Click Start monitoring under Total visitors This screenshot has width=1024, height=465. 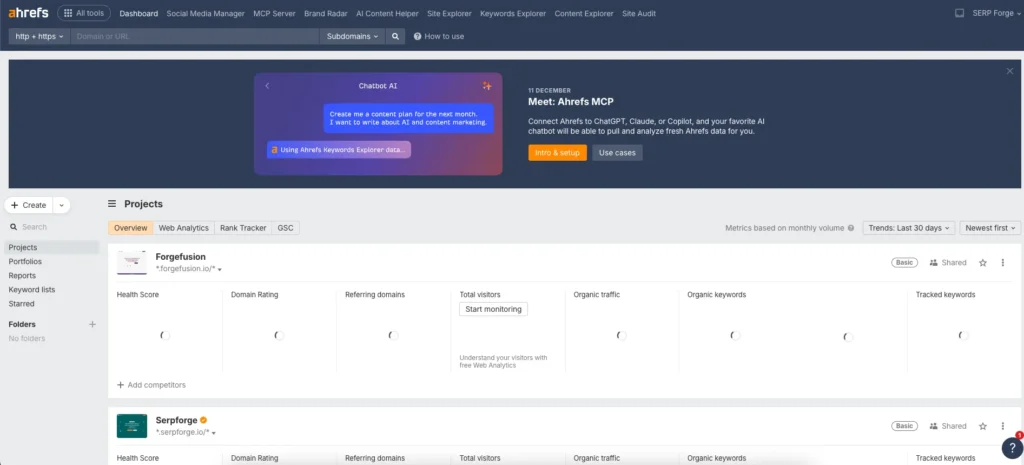(494, 309)
